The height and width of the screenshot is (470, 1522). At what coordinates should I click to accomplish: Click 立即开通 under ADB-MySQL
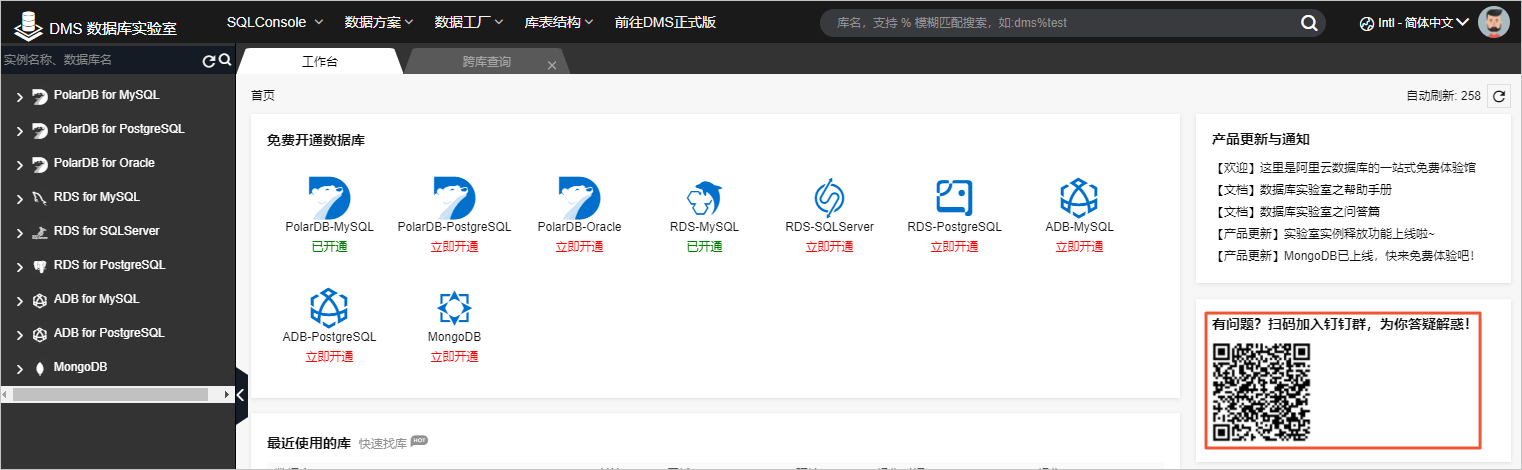[1079, 246]
